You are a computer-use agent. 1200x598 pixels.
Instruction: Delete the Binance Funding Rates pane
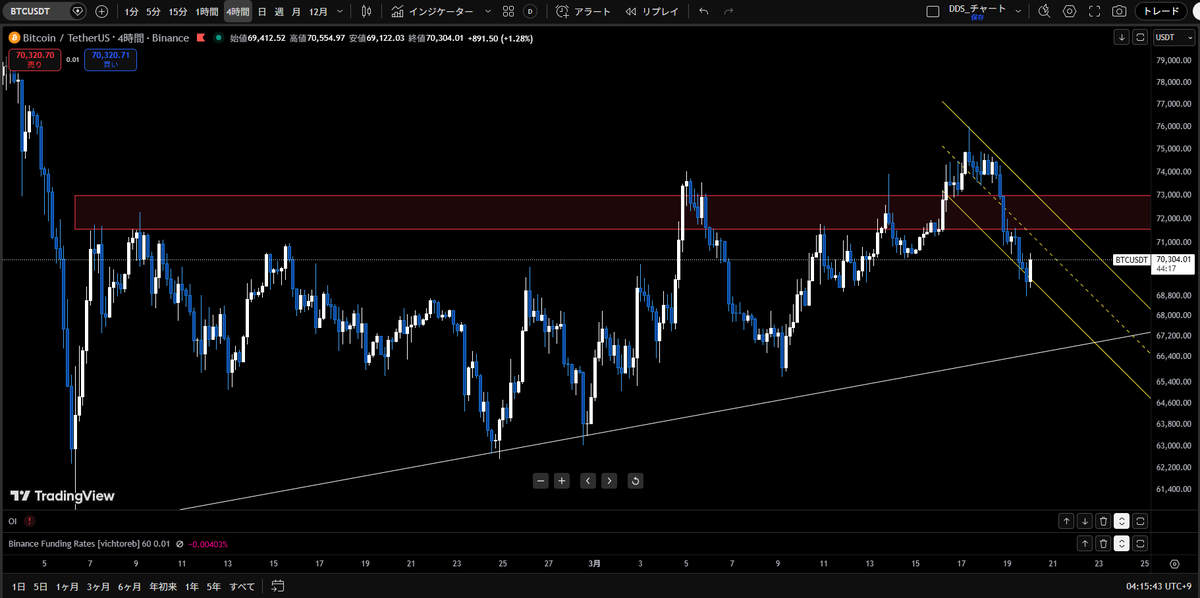1103,543
